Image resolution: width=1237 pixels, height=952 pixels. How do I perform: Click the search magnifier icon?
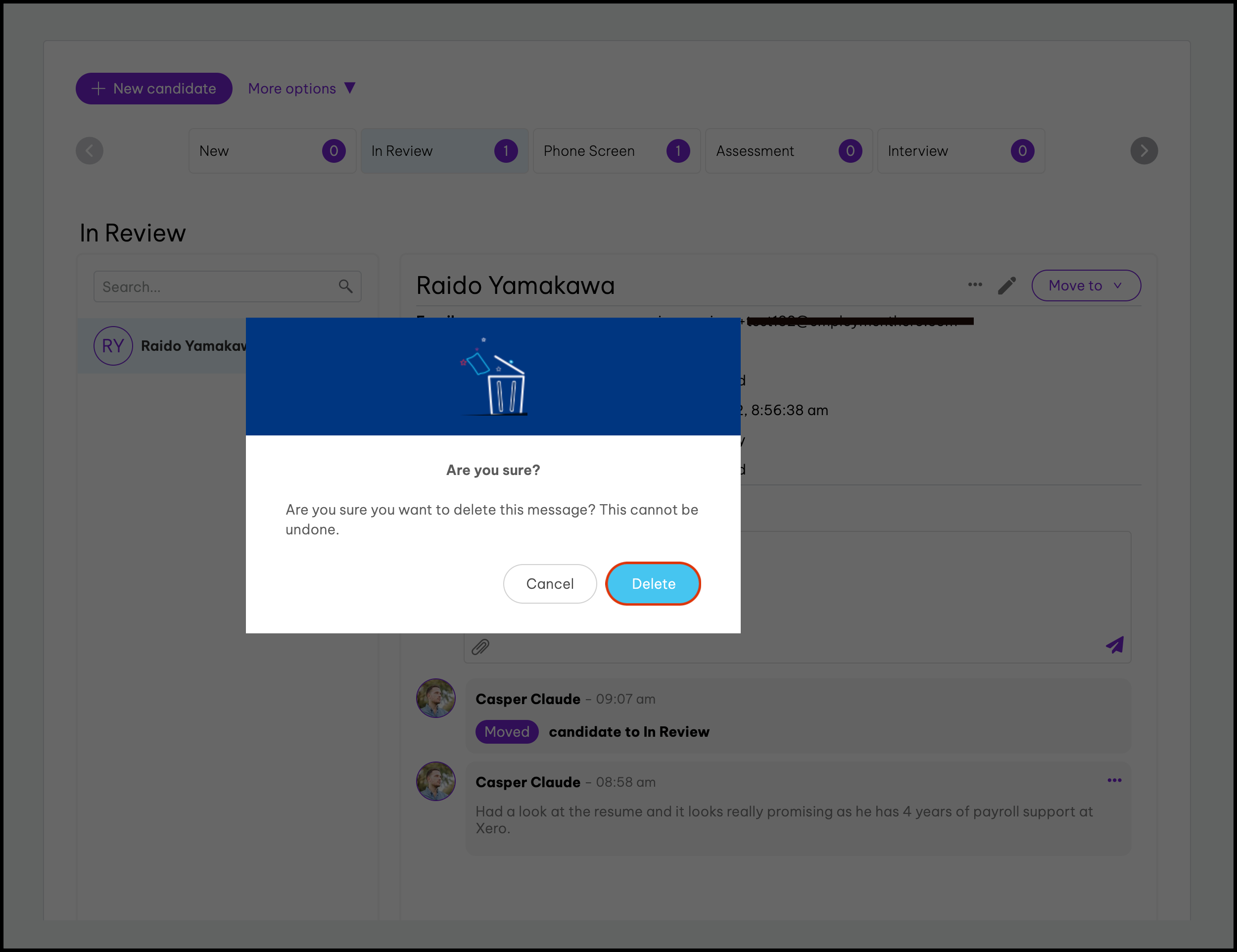[345, 286]
